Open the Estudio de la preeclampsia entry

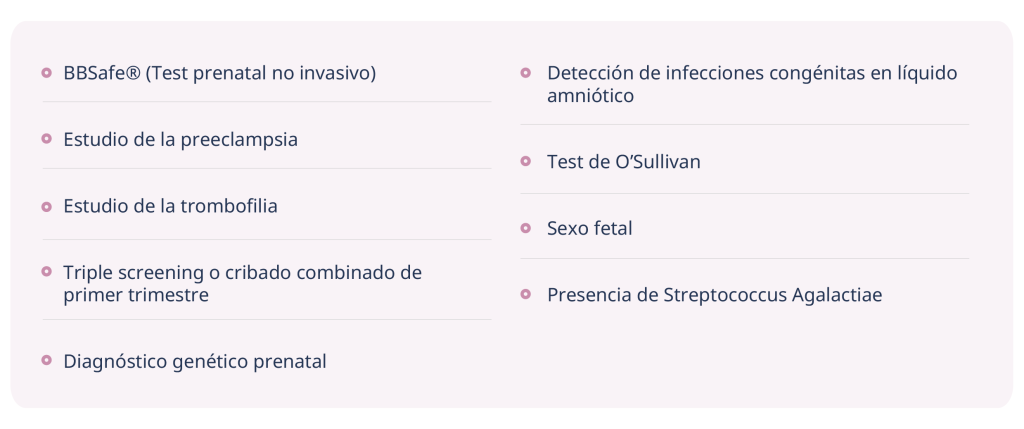tap(180, 139)
